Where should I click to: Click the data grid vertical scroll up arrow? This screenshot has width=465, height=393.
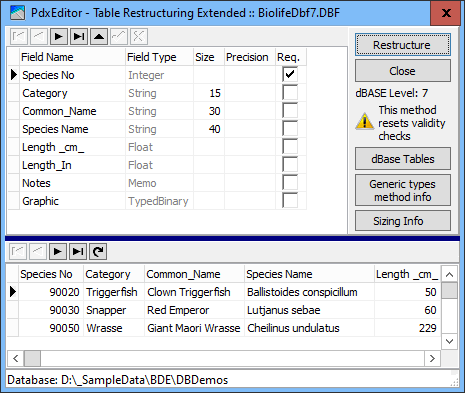[449, 274]
